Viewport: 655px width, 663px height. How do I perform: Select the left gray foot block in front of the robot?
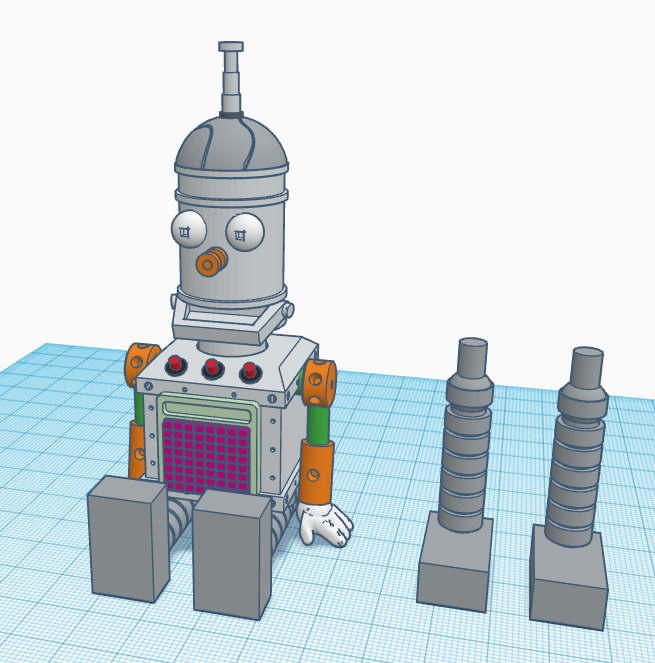tap(128, 538)
